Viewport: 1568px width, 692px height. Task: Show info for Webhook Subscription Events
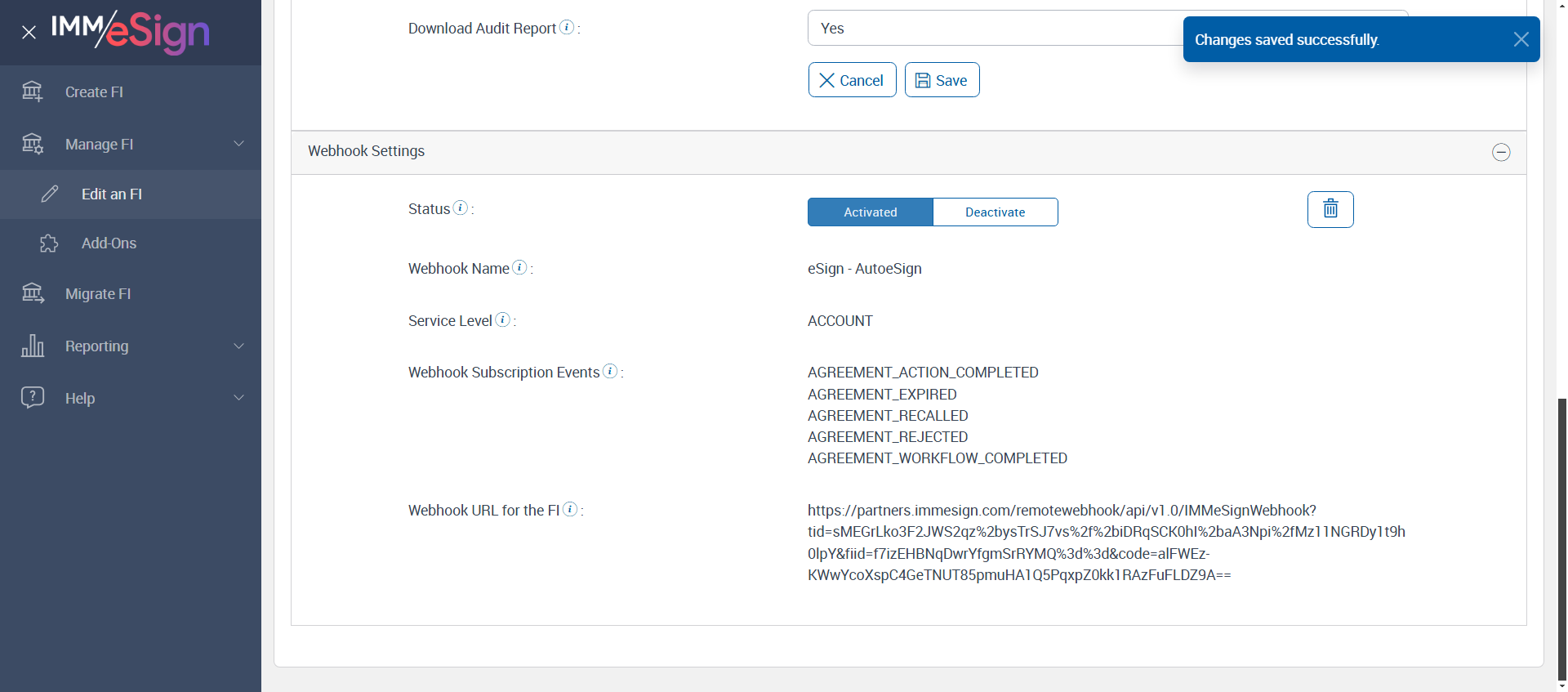[x=610, y=371]
